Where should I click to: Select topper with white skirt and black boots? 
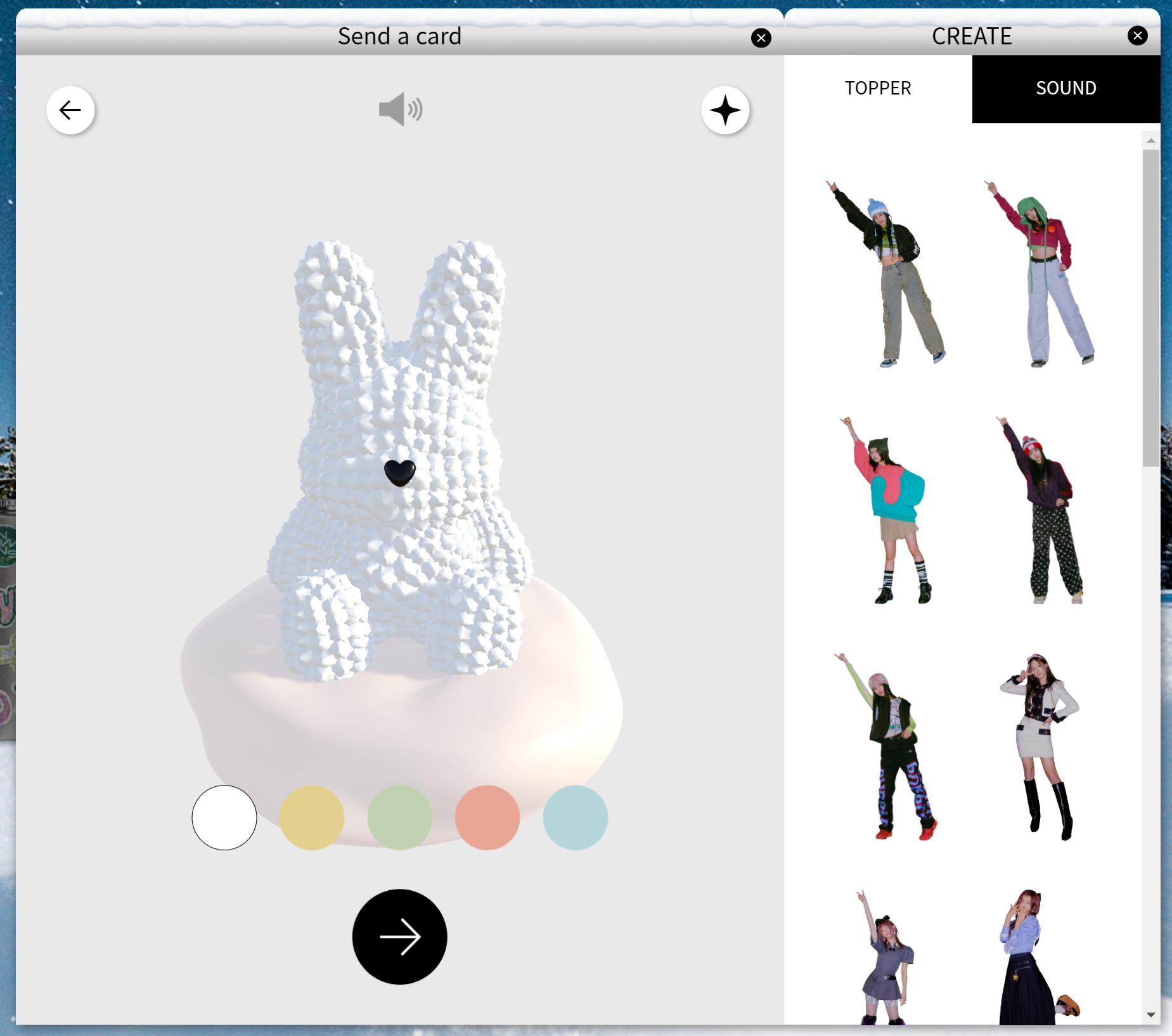pyautogui.click(x=1041, y=746)
